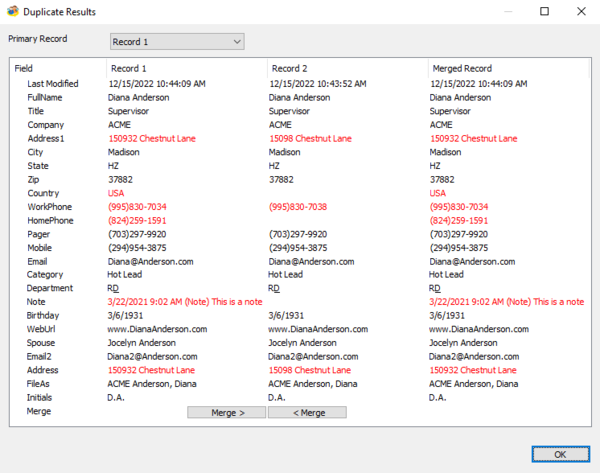Image resolution: width=600 pixels, height=473 pixels.
Task: Select Record 1 WorkPhone (995)830-7034
Action: tap(137, 207)
